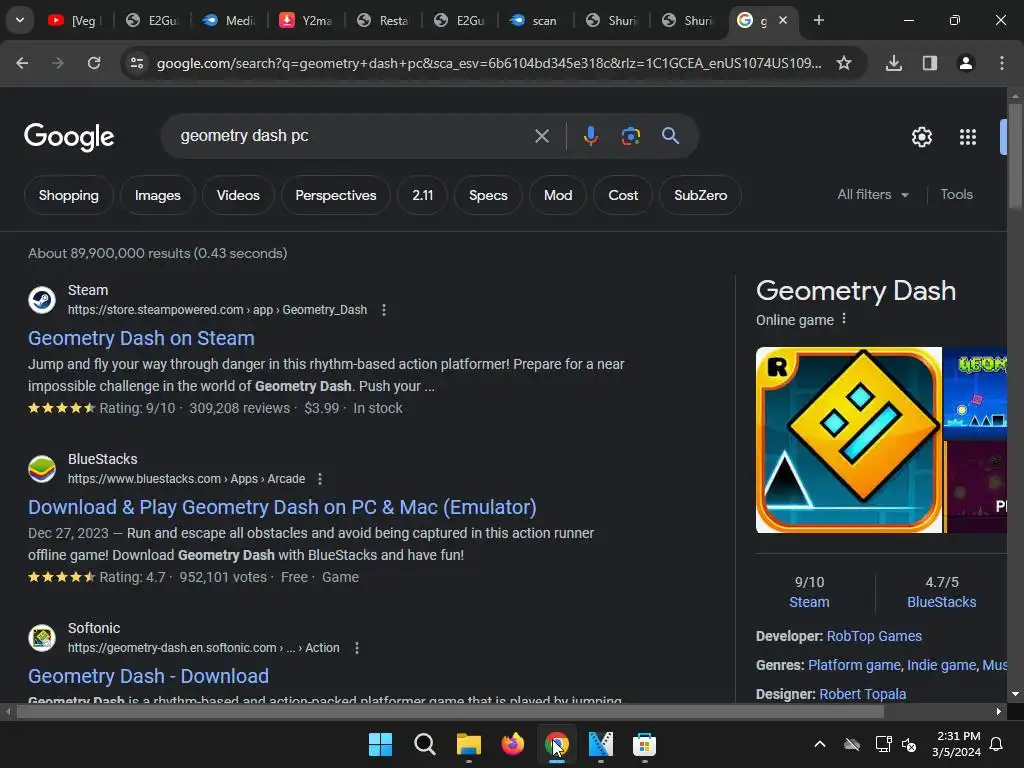
Task: Open more options for BlueStacks result
Action: 320,479
